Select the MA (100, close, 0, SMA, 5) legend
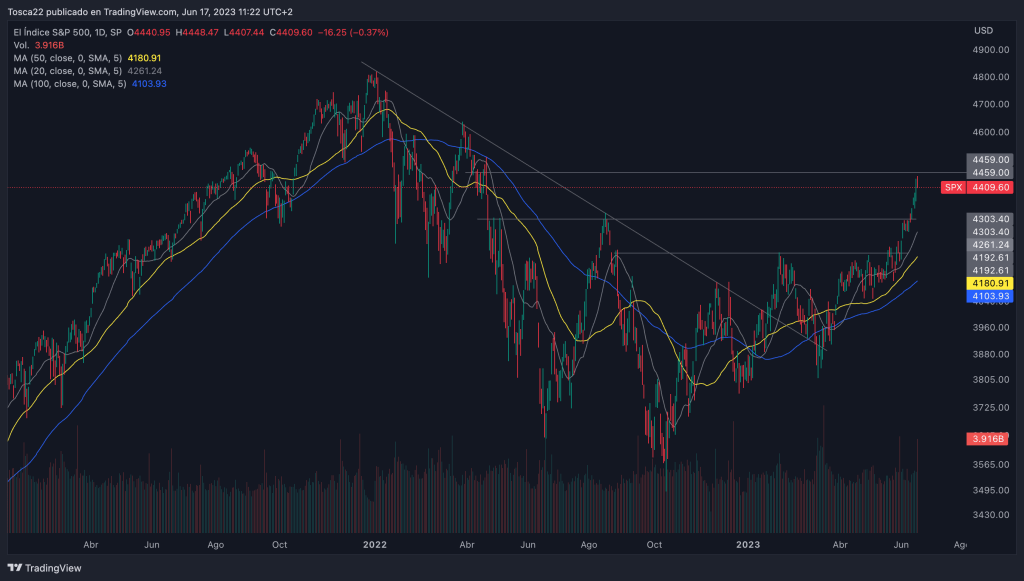This screenshot has width=1024, height=581. [68, 84]
